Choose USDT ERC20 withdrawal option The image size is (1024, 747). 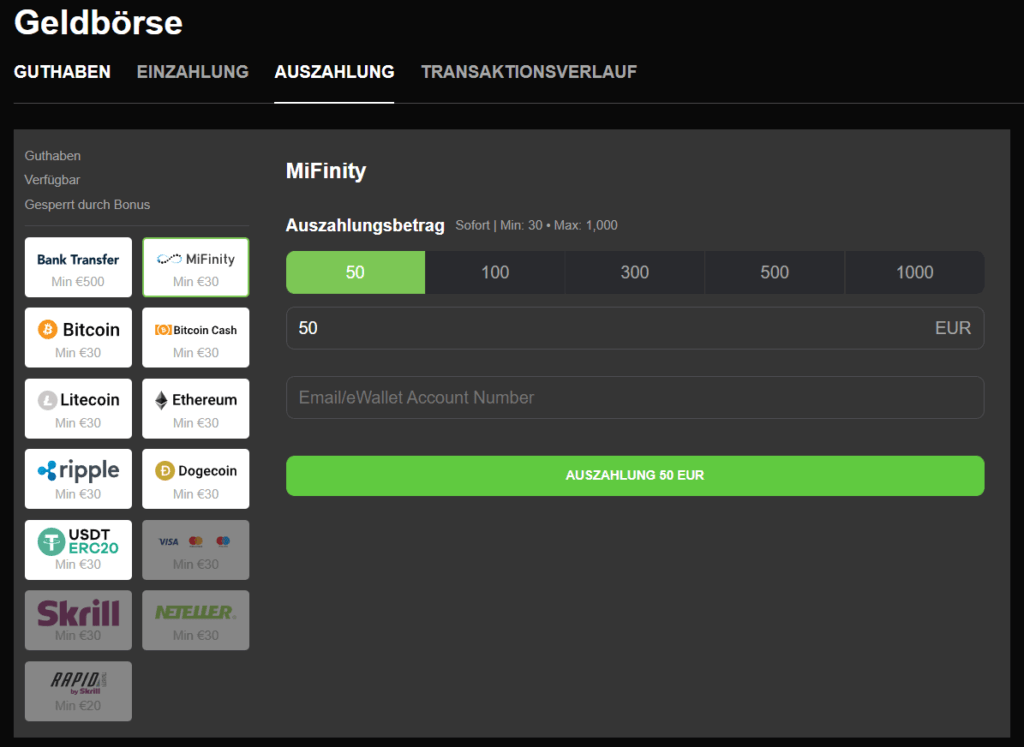pos(78,550)
